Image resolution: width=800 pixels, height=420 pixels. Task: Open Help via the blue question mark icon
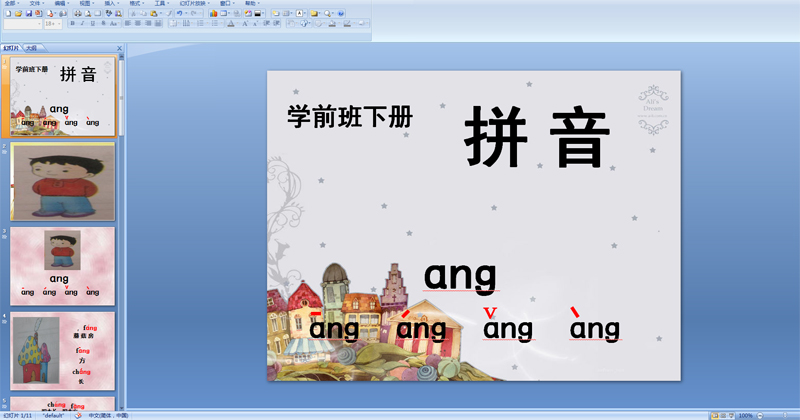coord(341,13)
